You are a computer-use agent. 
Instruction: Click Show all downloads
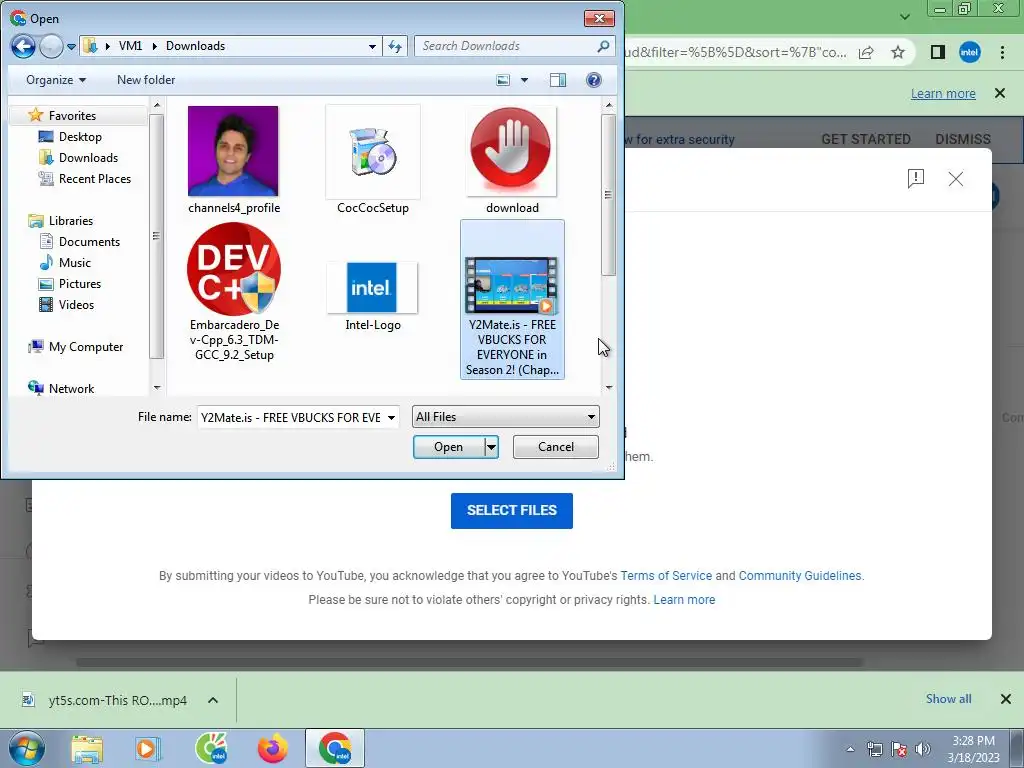(x=948, y=699)
